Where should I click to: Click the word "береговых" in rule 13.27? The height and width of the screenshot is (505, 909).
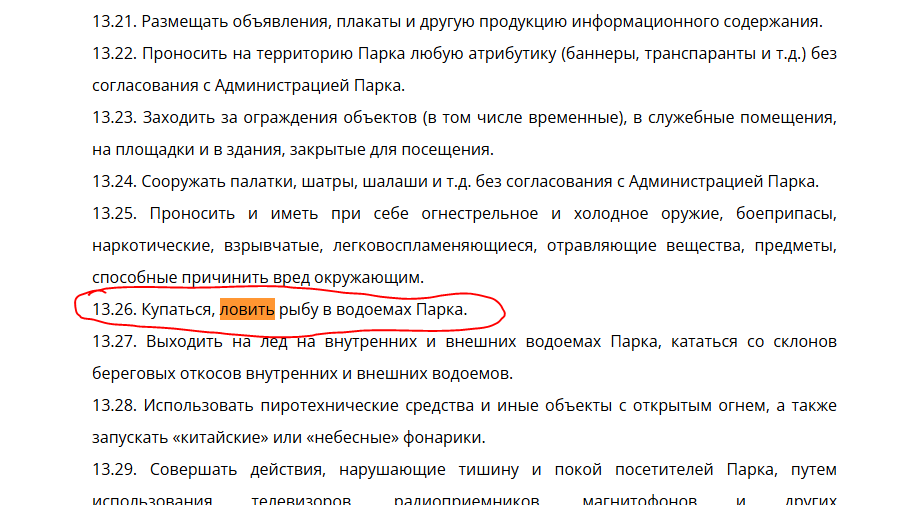point(134,374)
